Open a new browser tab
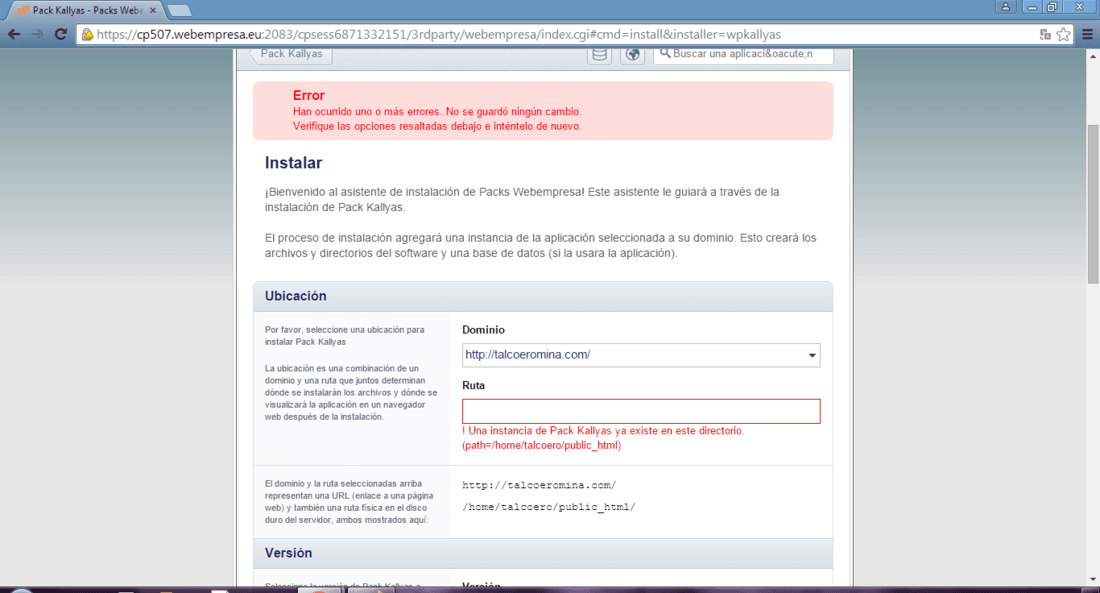This screenshot has height=593, width=1100. point(180,11)
